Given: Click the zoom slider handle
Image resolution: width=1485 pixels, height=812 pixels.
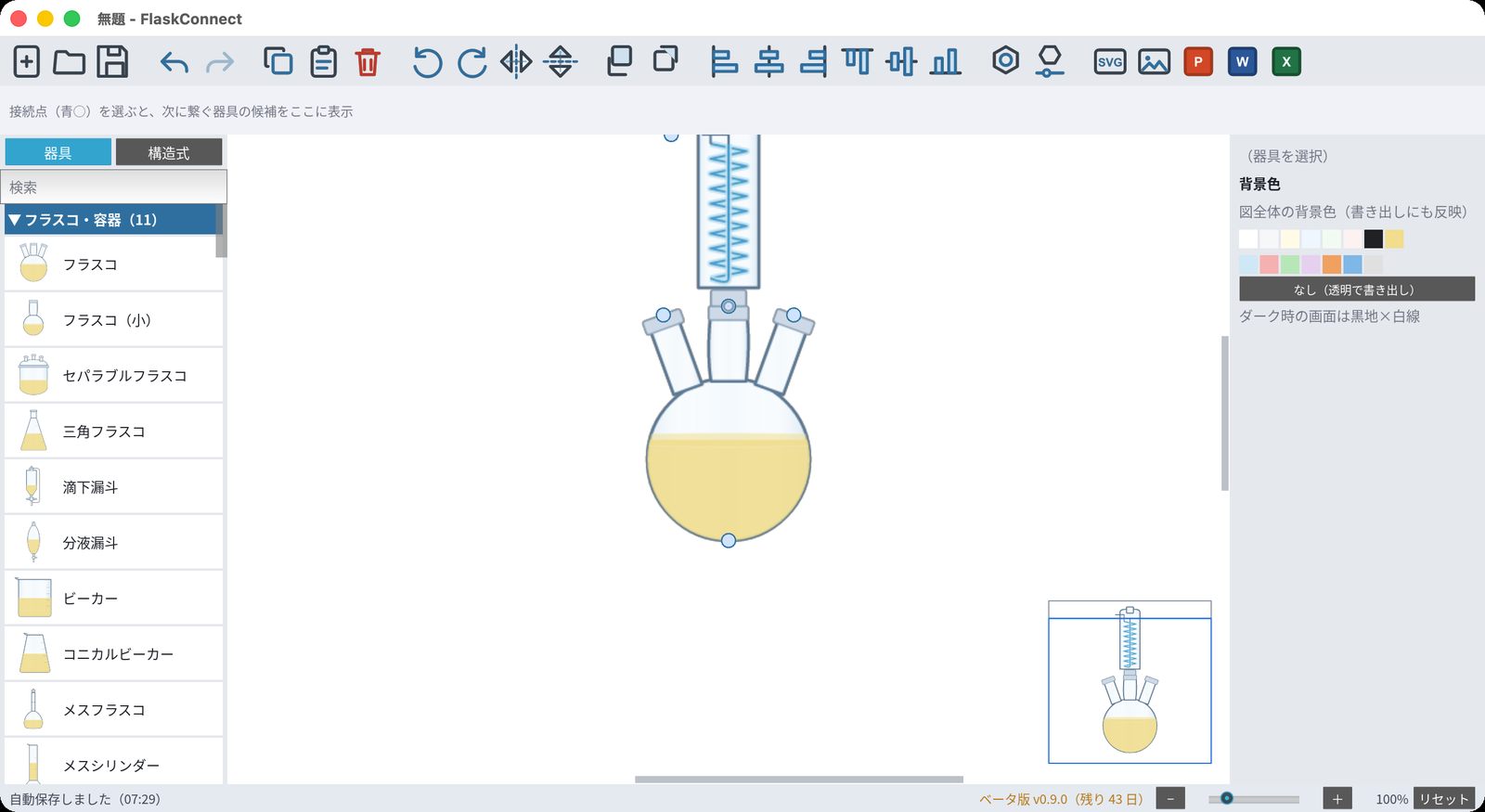Looking at the screenshot, I should [x=1227, y=798].
